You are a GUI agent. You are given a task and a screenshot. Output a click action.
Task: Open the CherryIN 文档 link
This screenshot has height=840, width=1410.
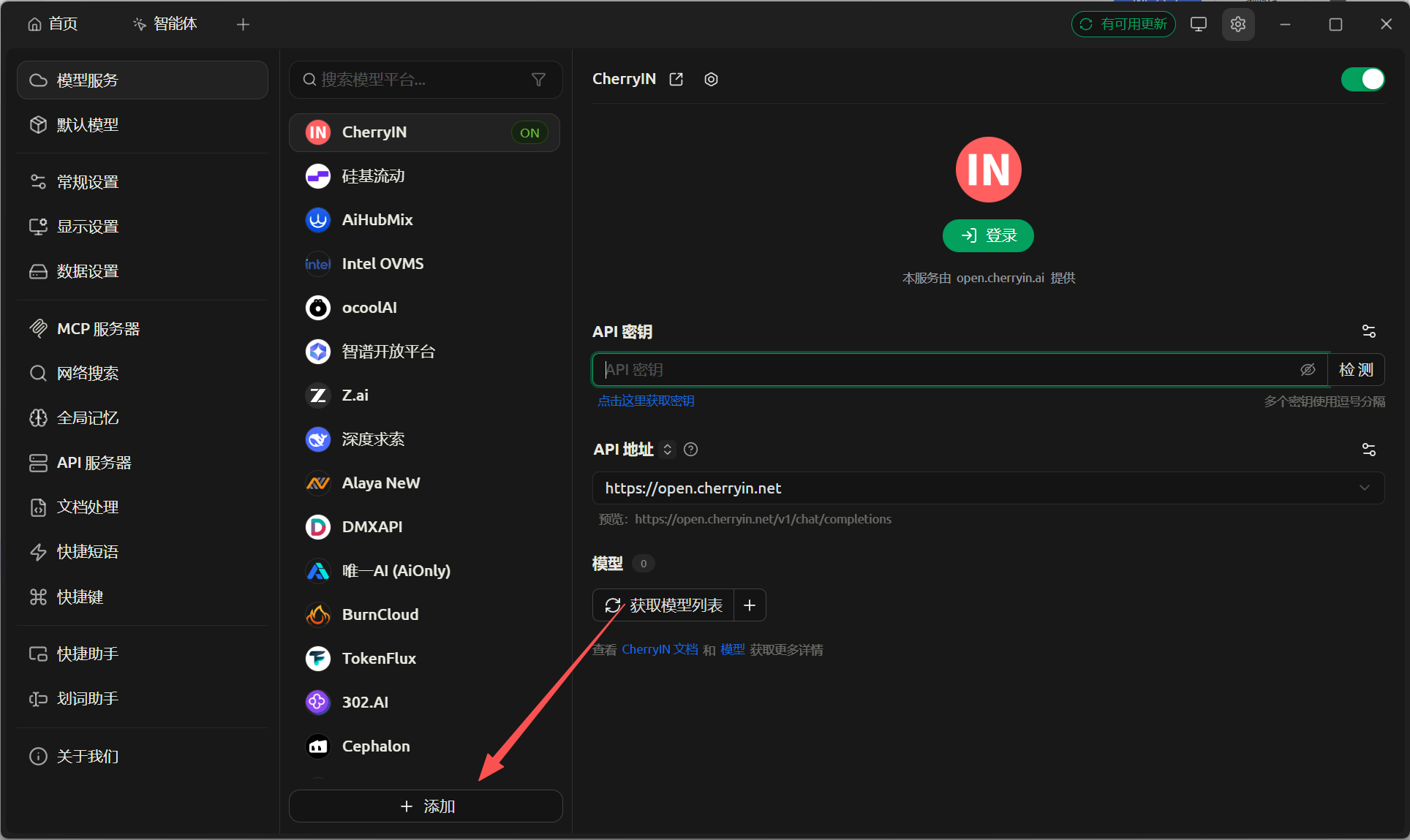[660, 649]
